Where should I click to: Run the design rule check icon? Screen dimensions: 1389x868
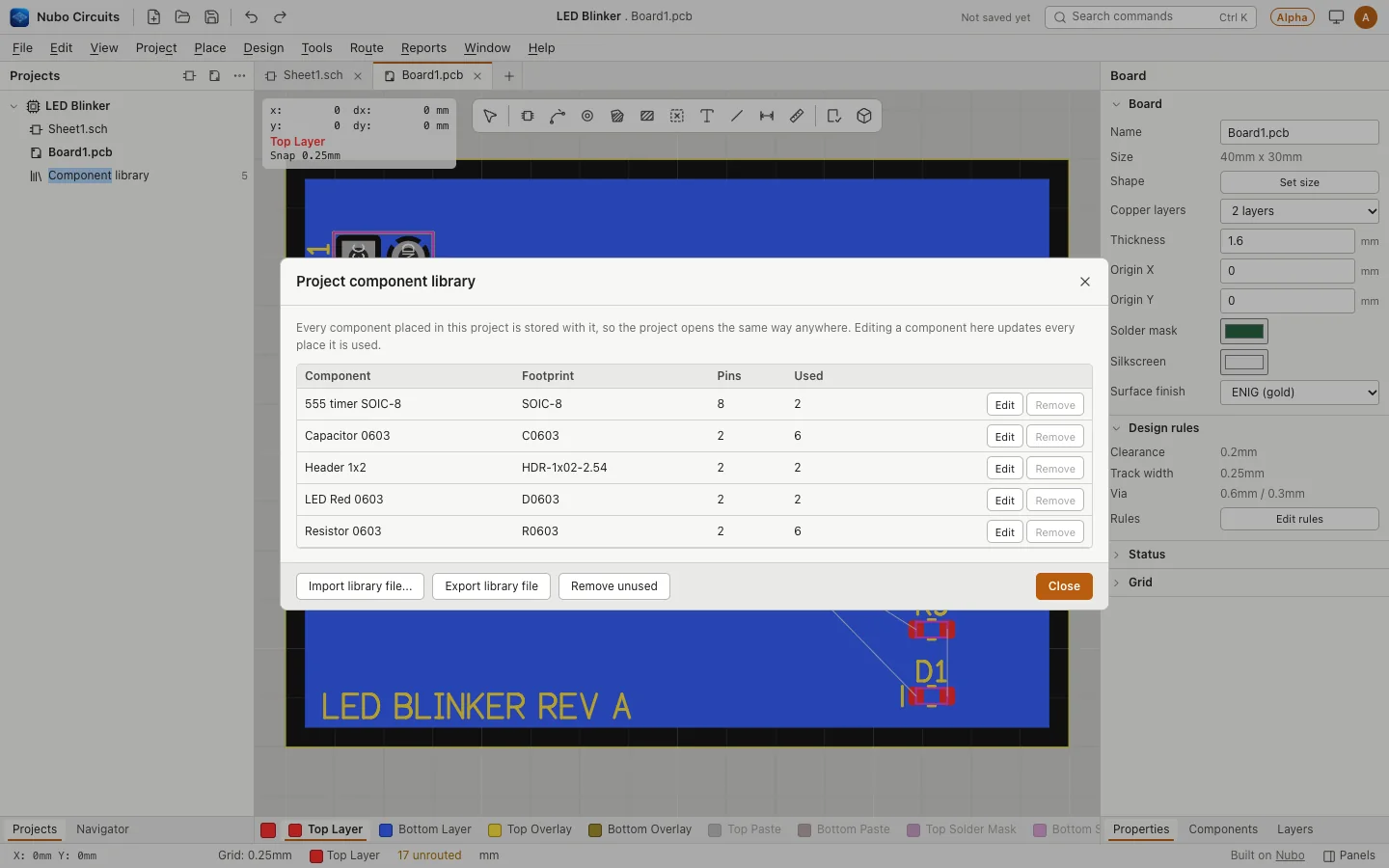(834, 116)
